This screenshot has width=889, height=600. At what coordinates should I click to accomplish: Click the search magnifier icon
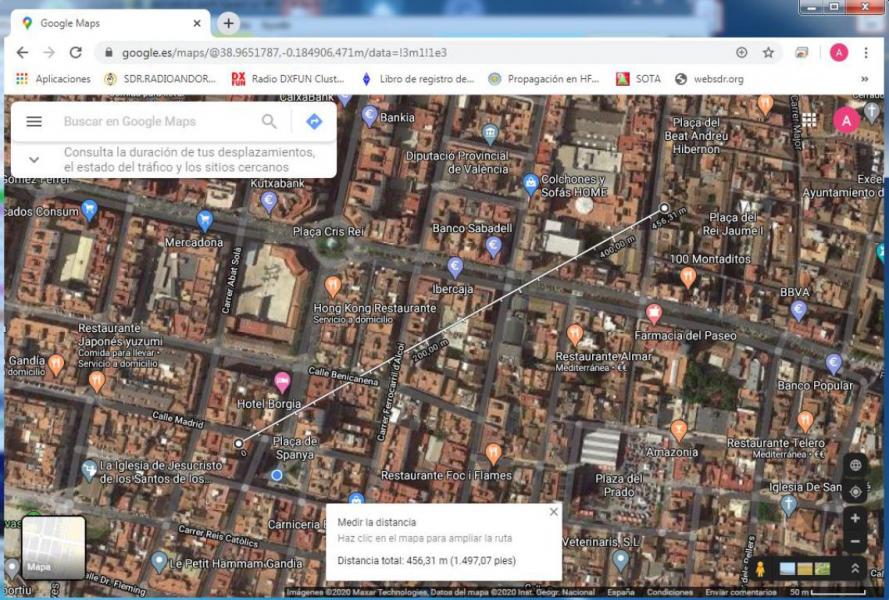[x=269, y=122]
